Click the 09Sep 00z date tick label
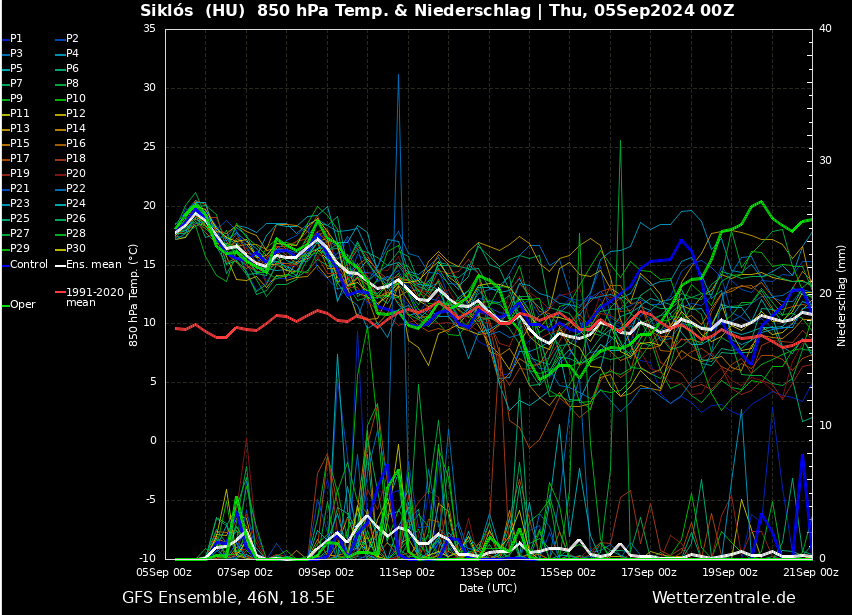The width and height of the screenshot is (852, 615). [x=327, y=572]
